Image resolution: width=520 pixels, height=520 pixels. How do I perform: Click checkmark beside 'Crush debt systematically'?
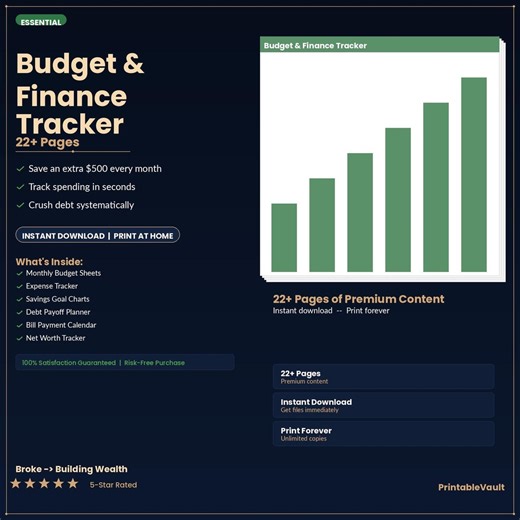pyautogui.click(x=20, y=205)
